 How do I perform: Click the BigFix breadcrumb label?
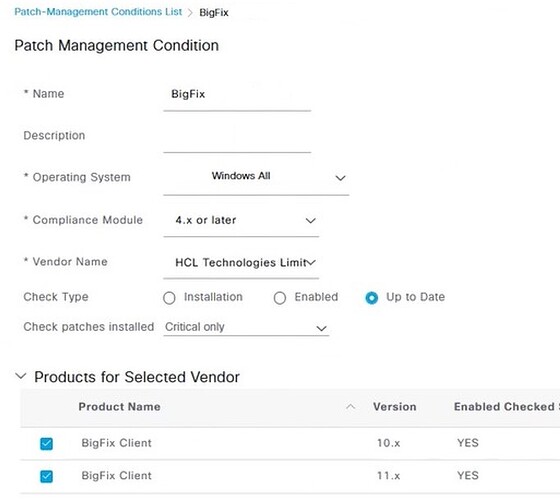214,12
